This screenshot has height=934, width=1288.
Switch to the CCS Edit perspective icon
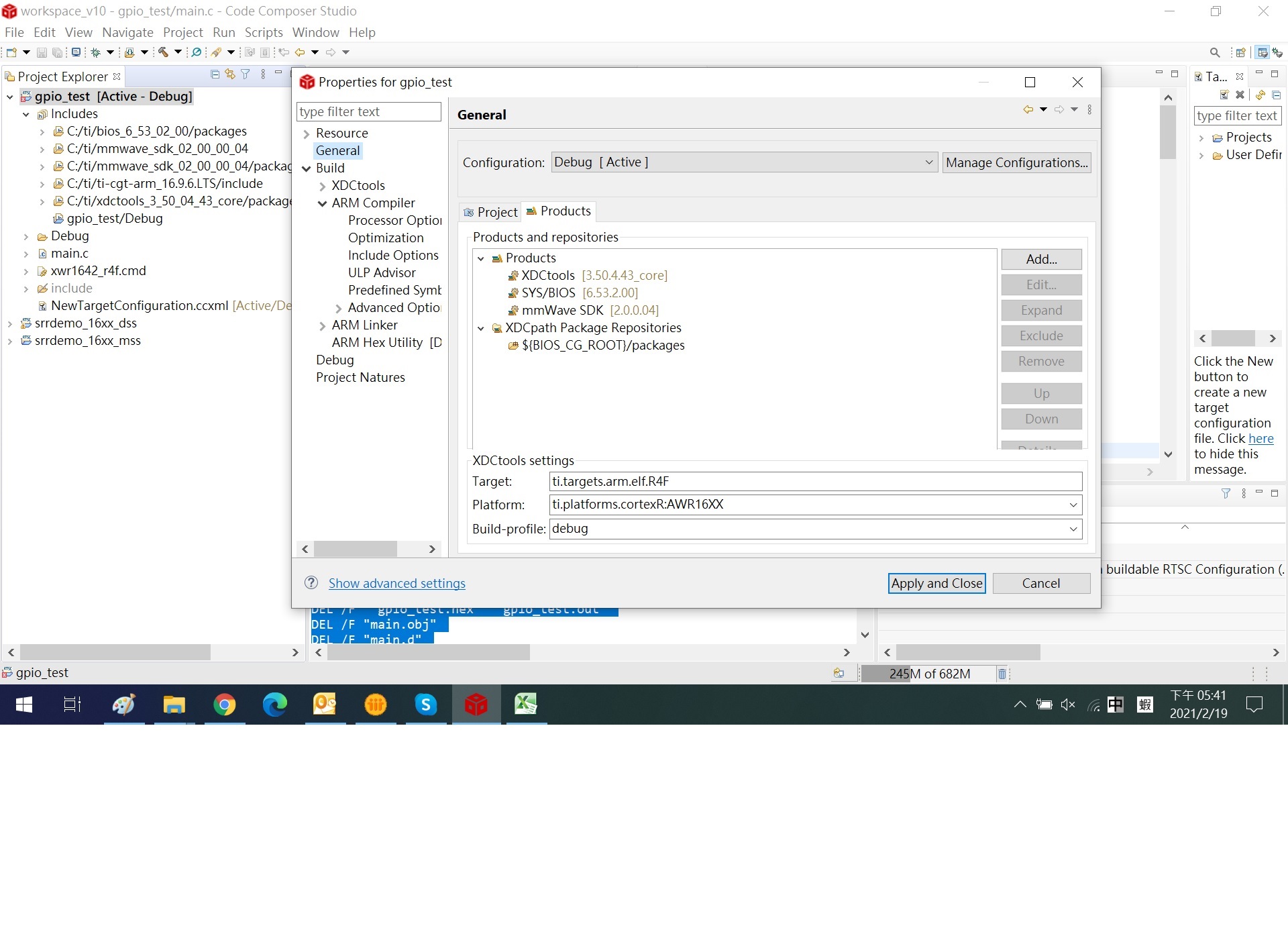click(1263, 52)
